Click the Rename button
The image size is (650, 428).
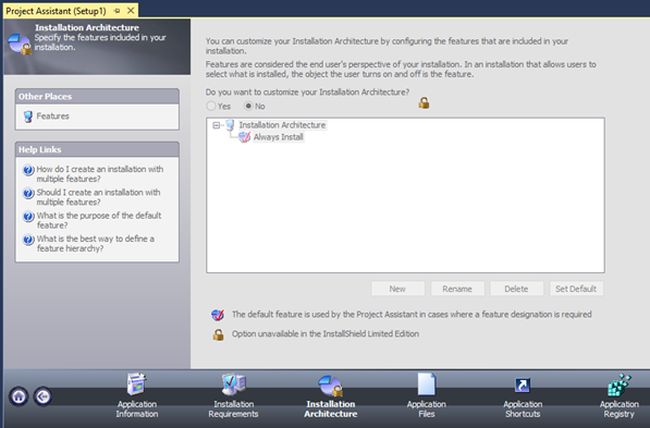coord(457,289)
